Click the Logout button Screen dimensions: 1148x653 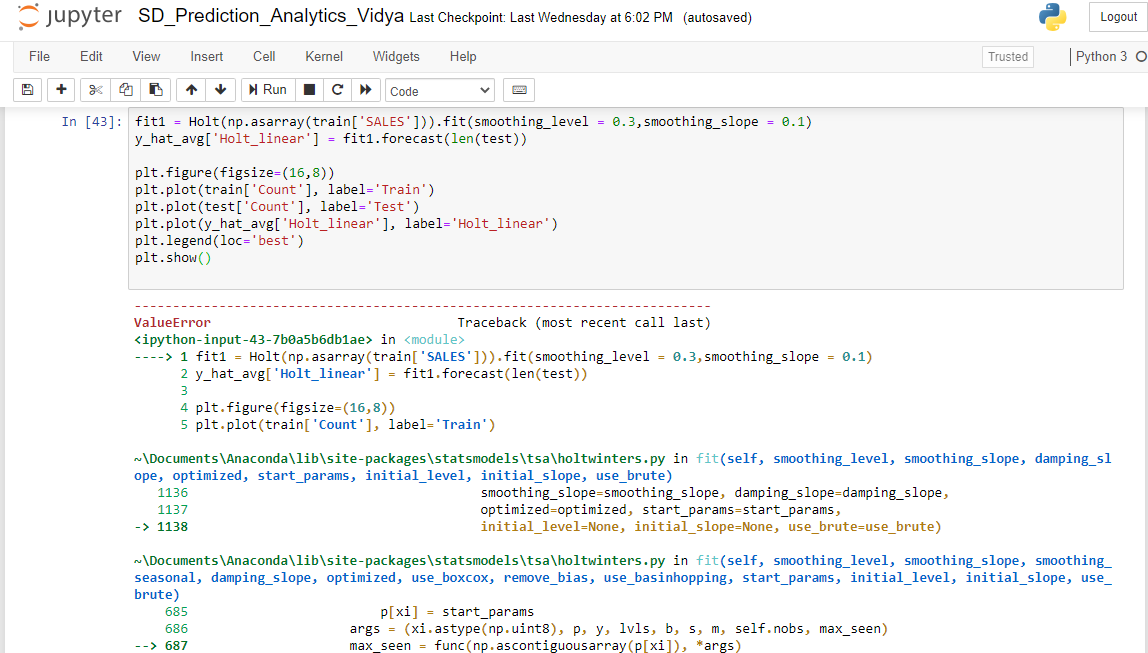coord(1117,16)
